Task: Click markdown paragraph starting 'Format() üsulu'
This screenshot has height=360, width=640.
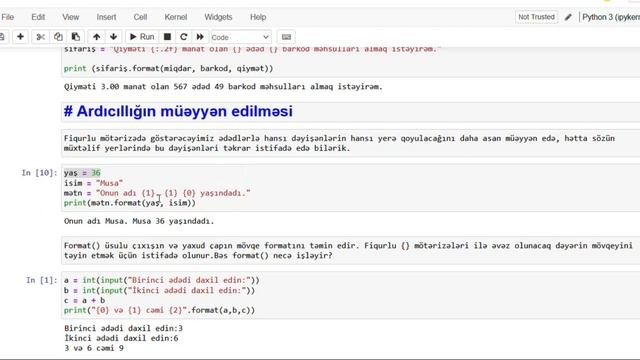Action: [348, 251]
